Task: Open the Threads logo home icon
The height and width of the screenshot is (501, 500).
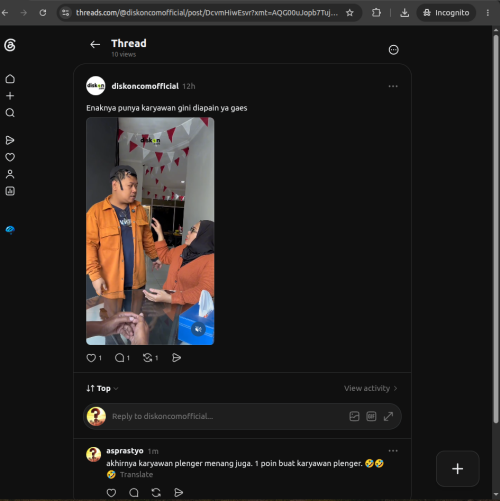Action: (10, 45)
